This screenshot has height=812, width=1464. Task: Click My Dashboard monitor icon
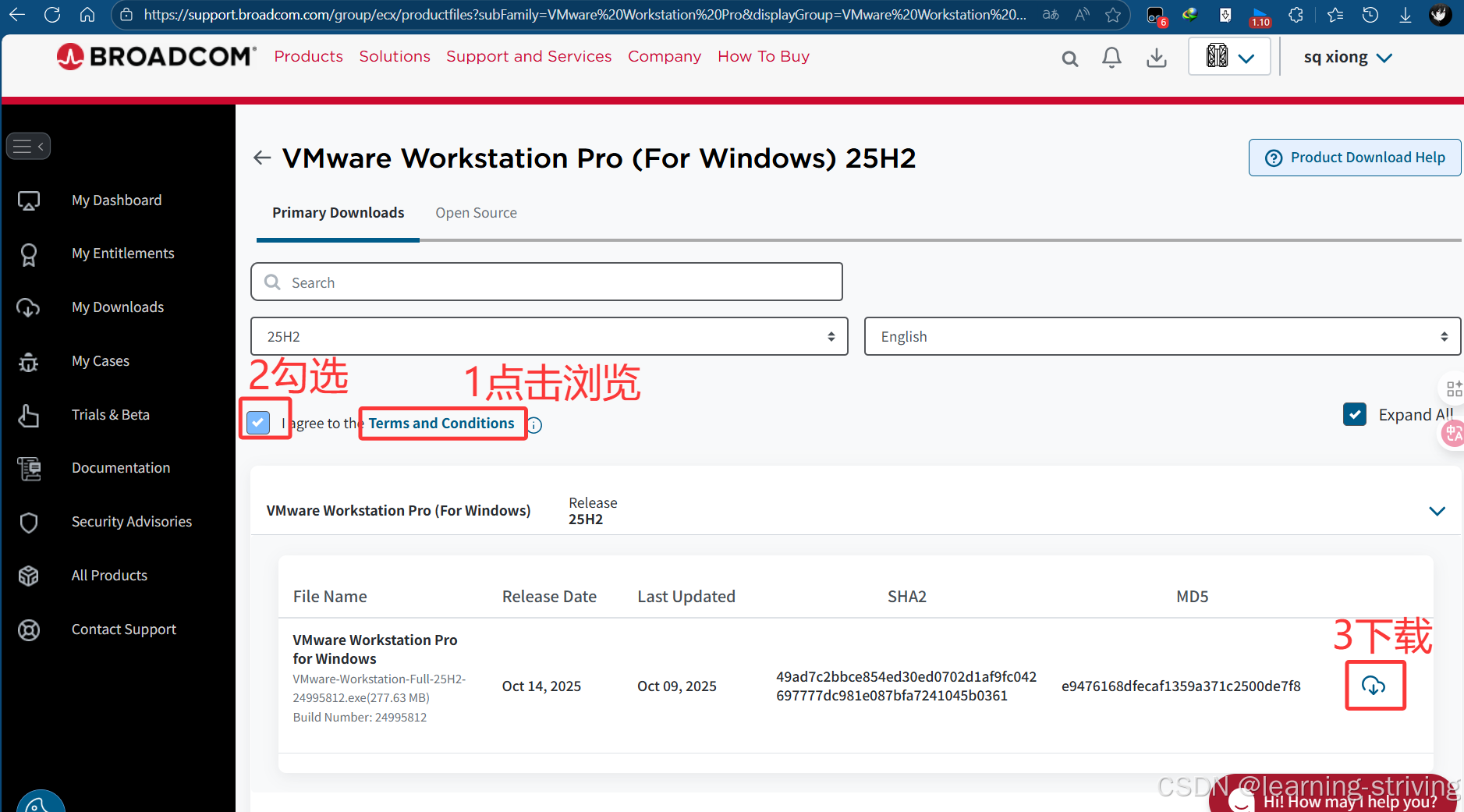tap(29, 201)
